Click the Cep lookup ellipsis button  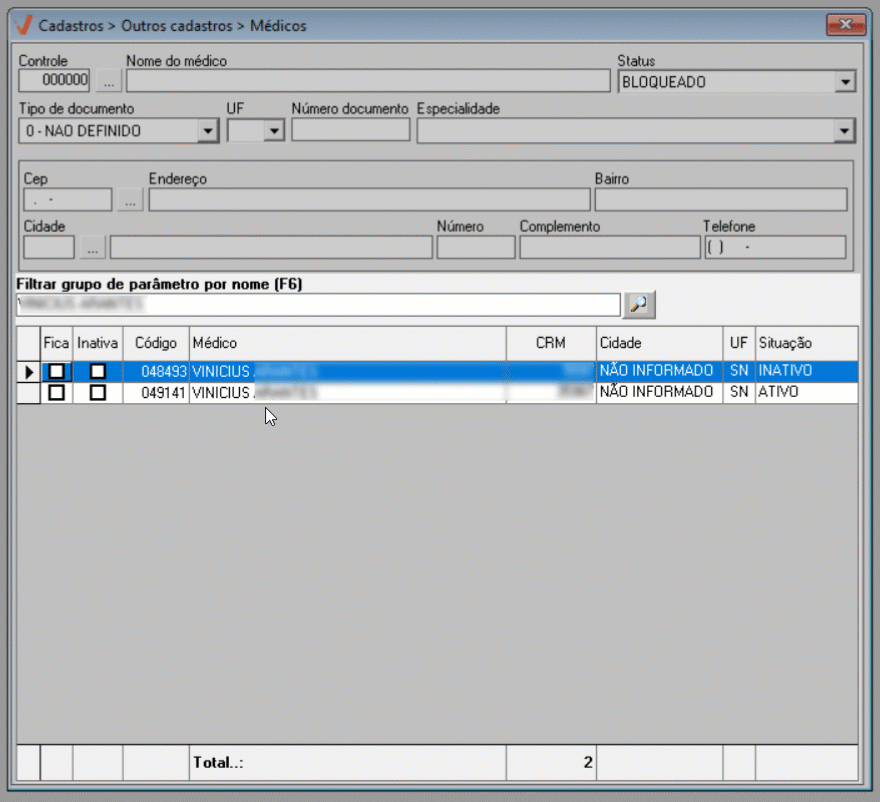click(130, 200)
